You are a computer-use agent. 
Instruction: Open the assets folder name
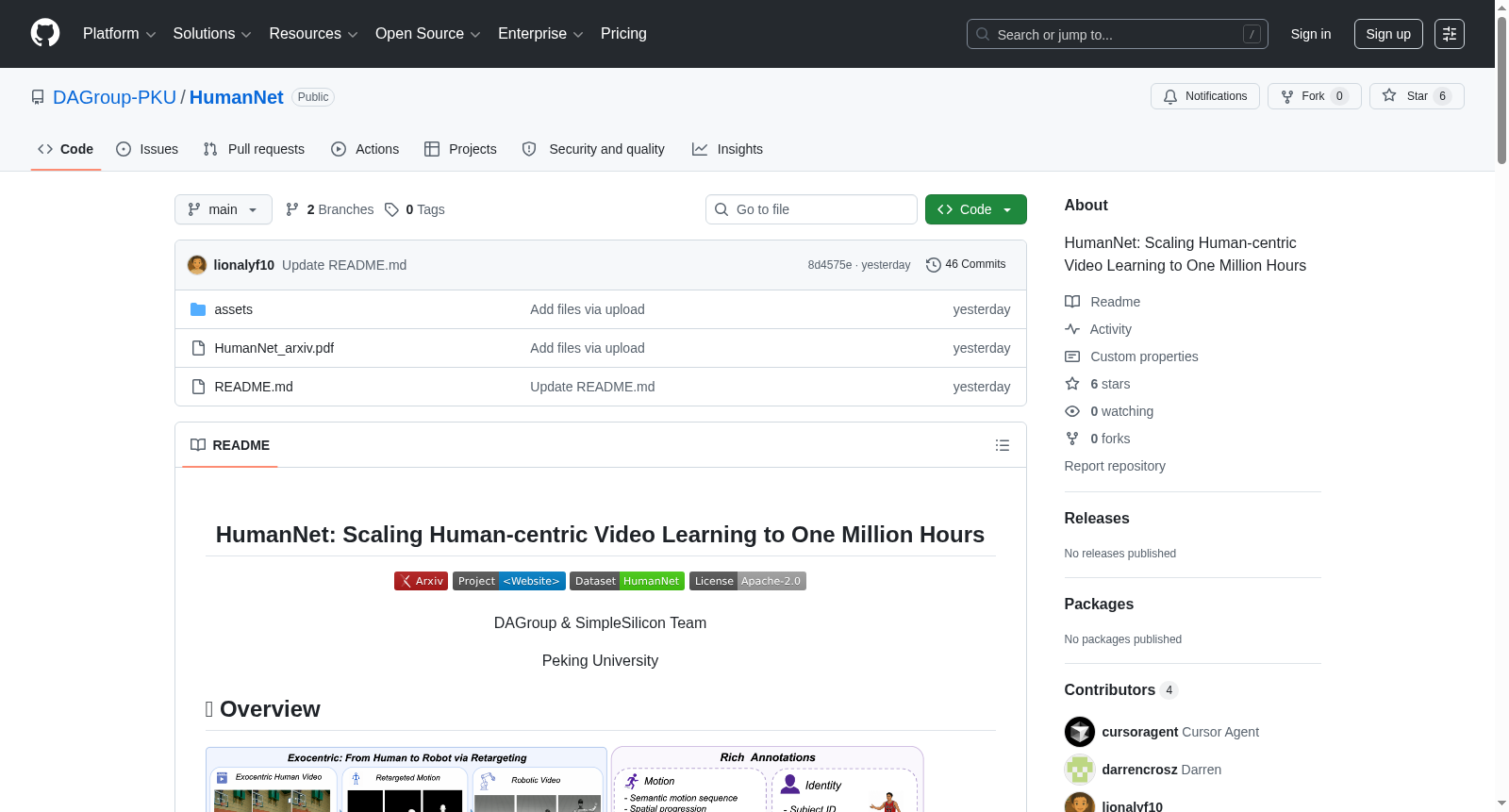click(x=234, y=309)
